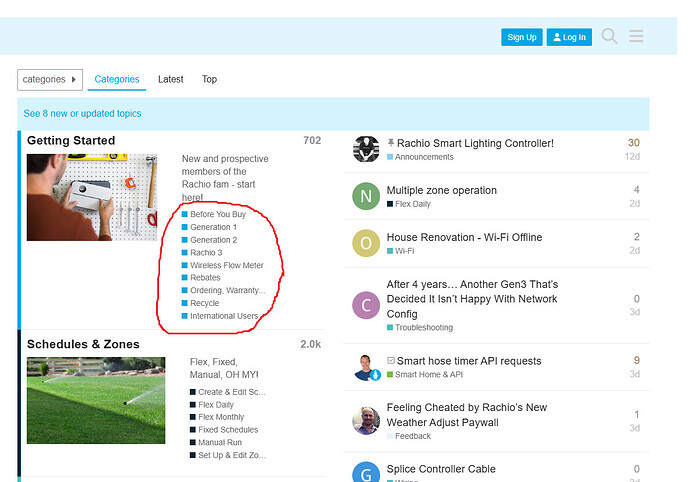Click avatar beside Smart hose timer topic
This screenshot has width=690, height=482.
[367, 368]
